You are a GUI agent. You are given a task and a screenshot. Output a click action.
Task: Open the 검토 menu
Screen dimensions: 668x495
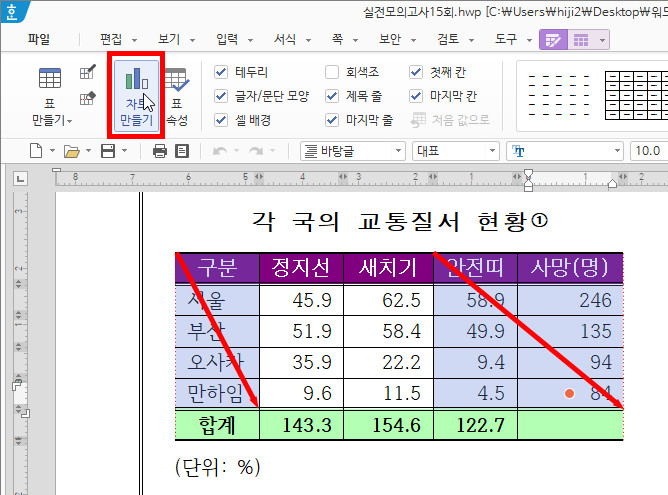[x=448, y=39]
